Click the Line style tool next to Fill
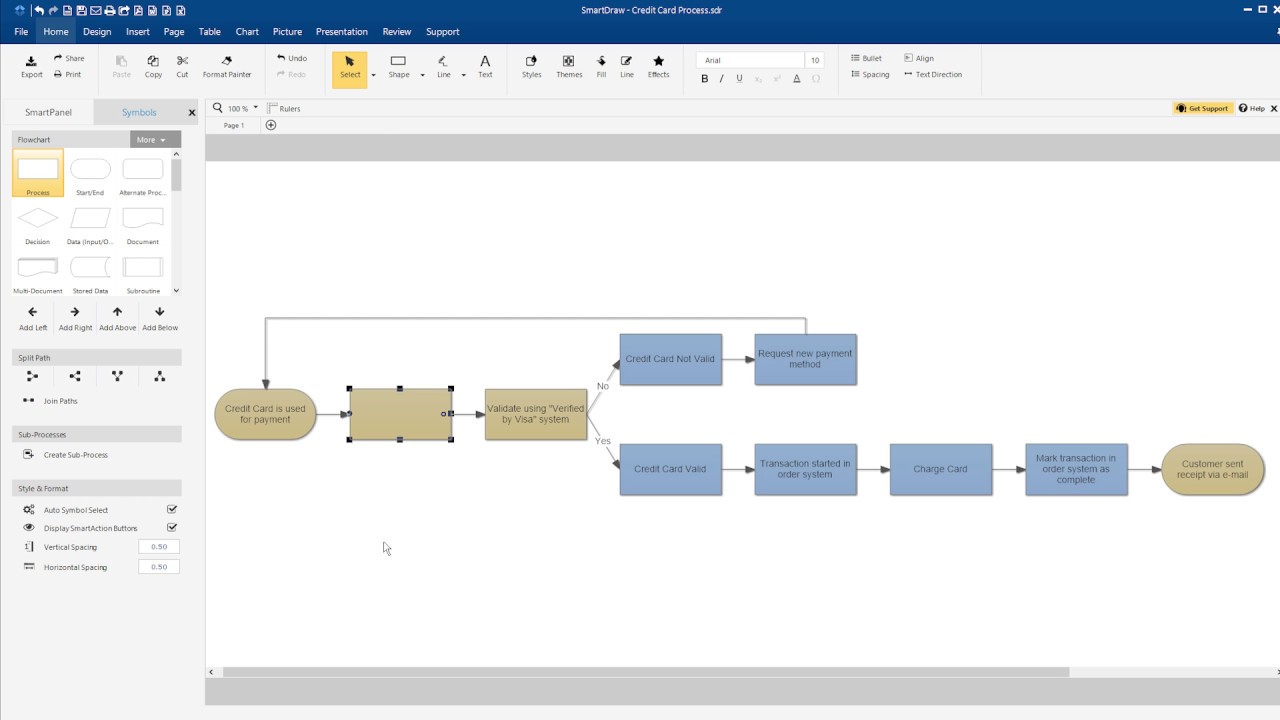Viewport: 1280px width, 720px height. click(627, 67)
